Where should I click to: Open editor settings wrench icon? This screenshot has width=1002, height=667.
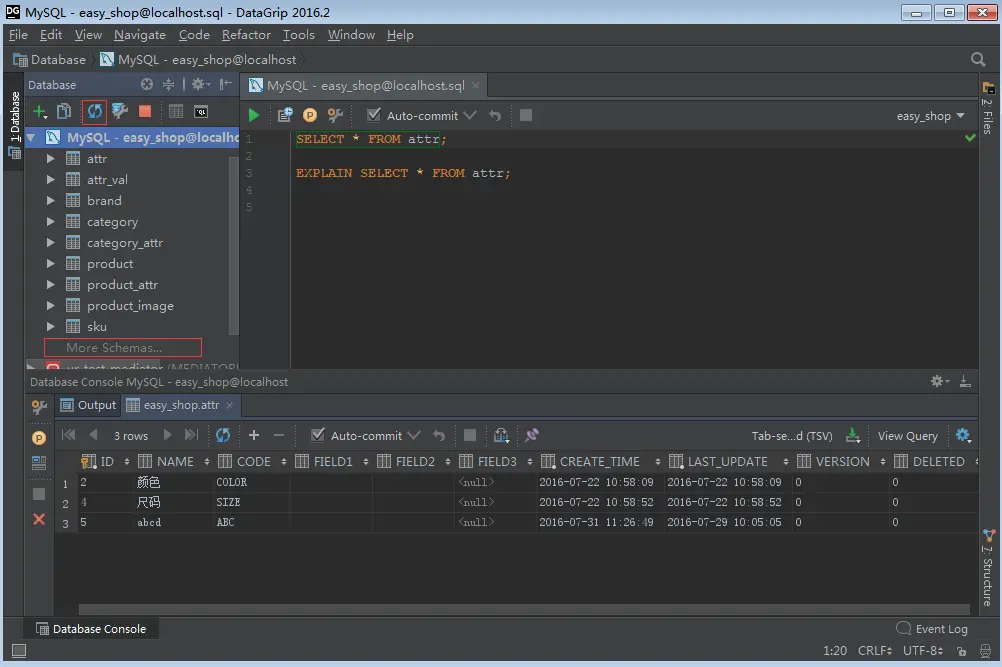[x=335, y=115]
